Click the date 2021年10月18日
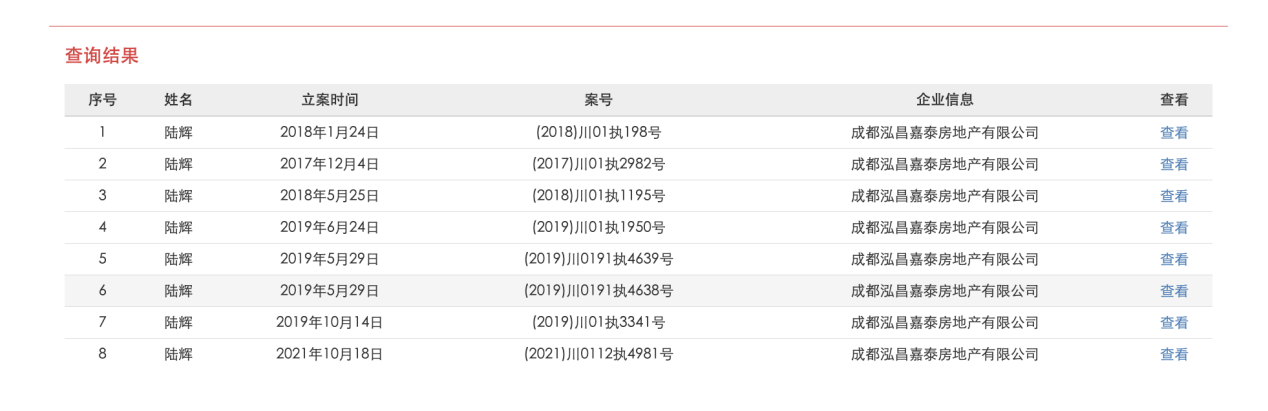1268x411 pixels. [329, 354]
